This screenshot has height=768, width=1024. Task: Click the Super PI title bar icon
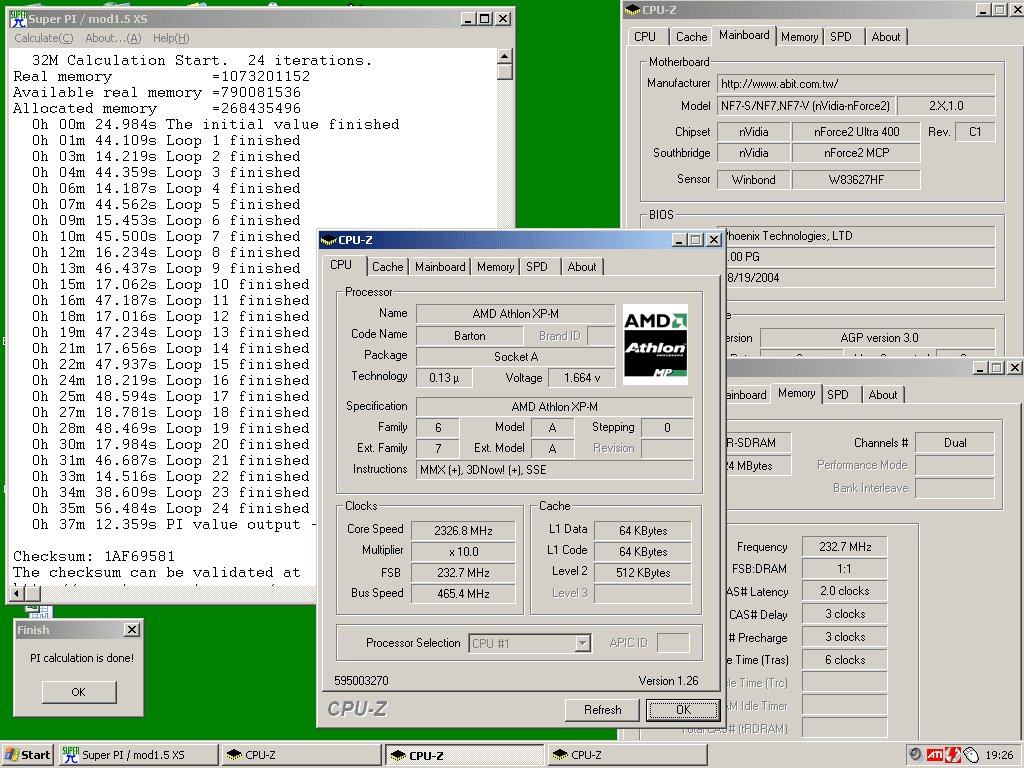pyautogui.click(x=18, y=19)
